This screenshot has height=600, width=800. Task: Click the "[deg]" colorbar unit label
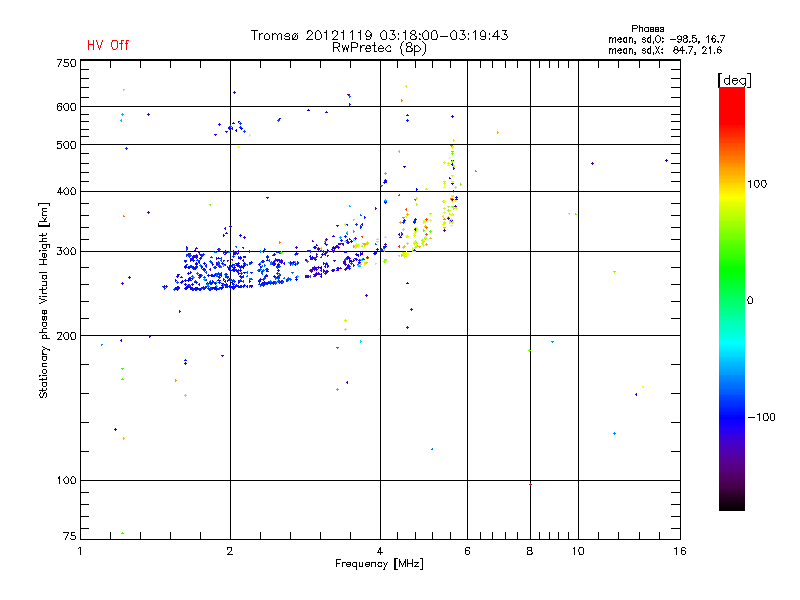(734, 81)
